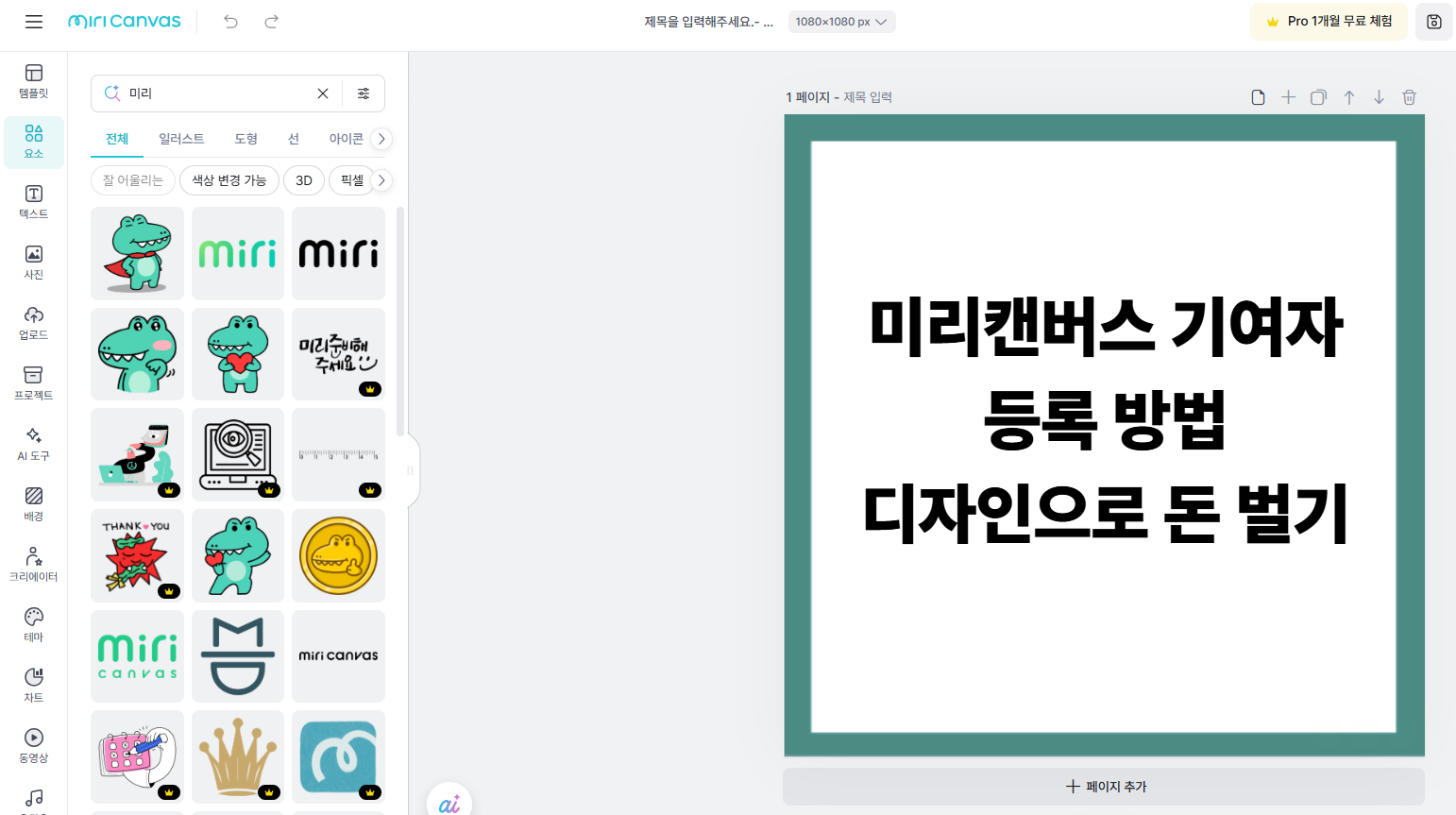Select the laptop with eye icon element
Image resolution: width=1456 pixels, height=815 pixels.
coord(238,455)
